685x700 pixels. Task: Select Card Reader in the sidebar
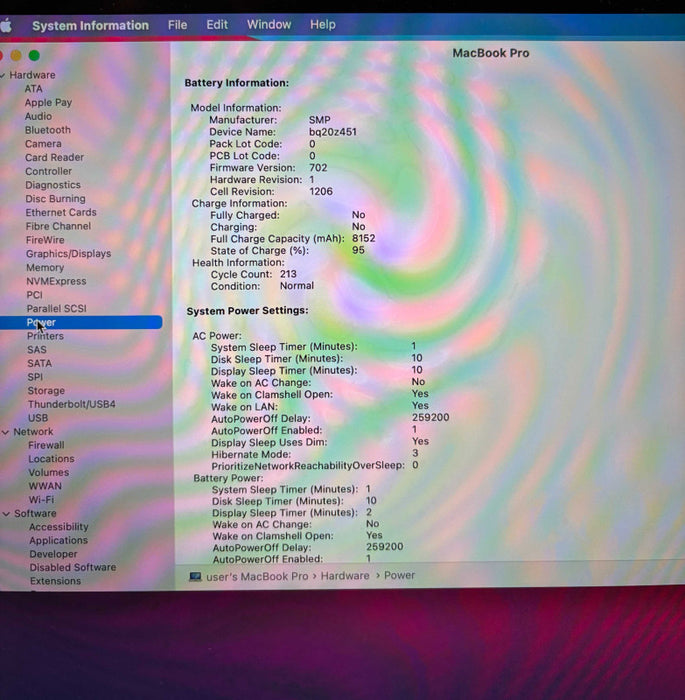54,157
